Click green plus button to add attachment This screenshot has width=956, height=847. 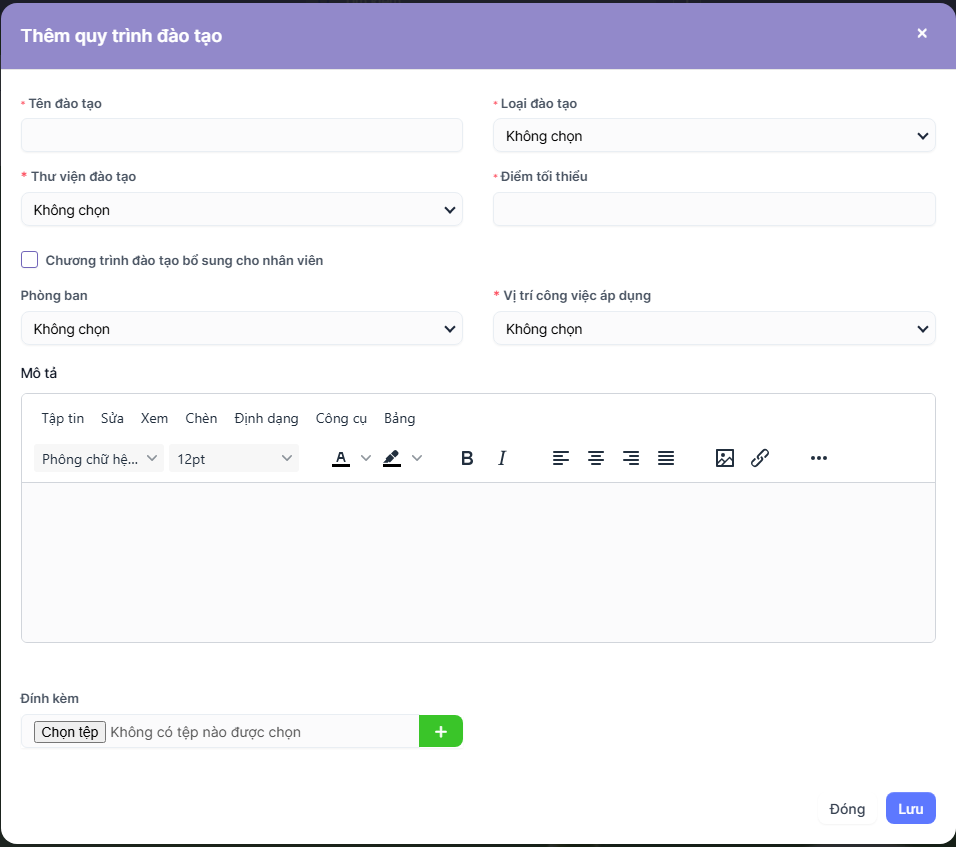tap(441, 732)
